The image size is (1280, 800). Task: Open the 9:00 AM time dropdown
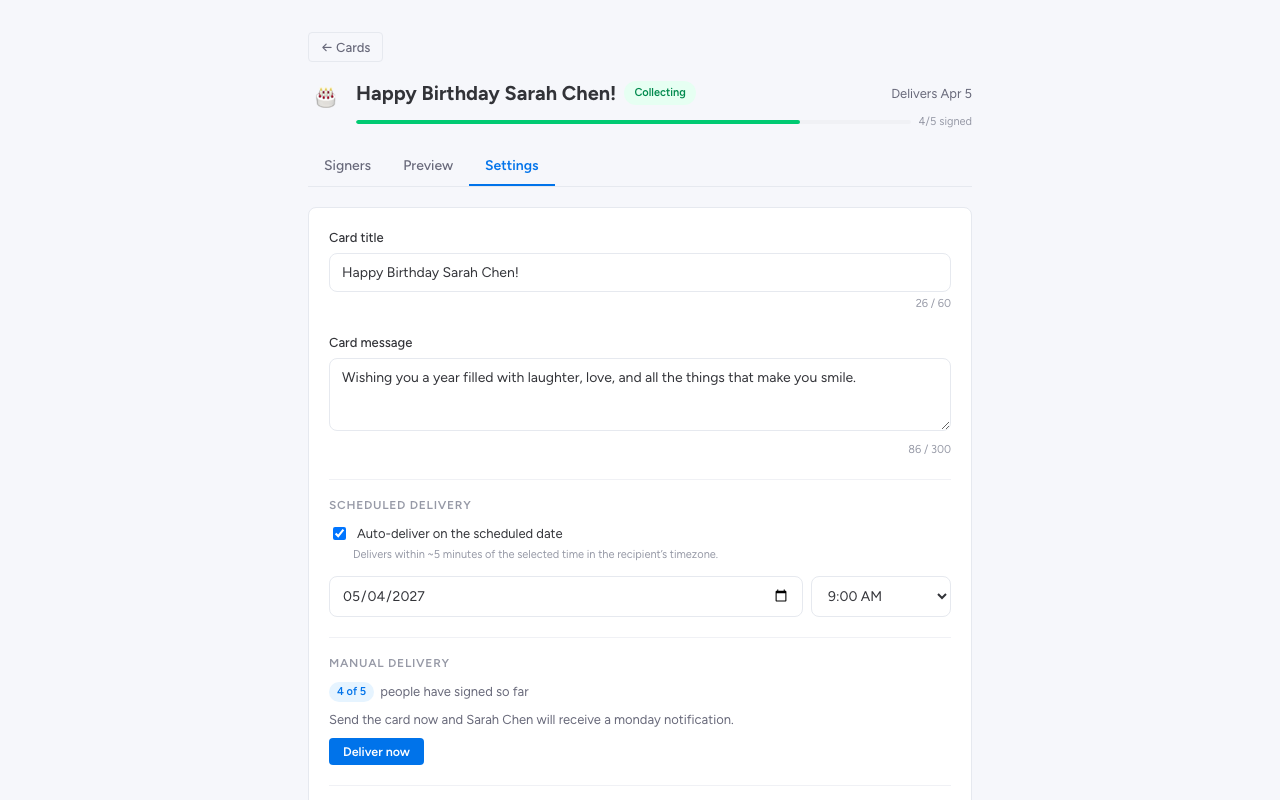pyautogui.click(x=881, y=596)
